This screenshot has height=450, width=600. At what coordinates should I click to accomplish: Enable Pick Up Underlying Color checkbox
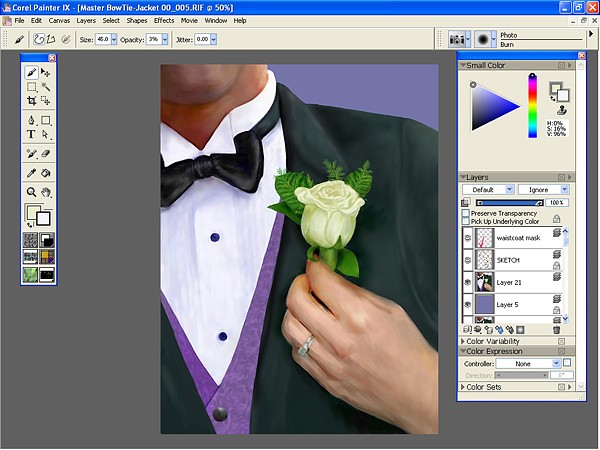[465, 222]
